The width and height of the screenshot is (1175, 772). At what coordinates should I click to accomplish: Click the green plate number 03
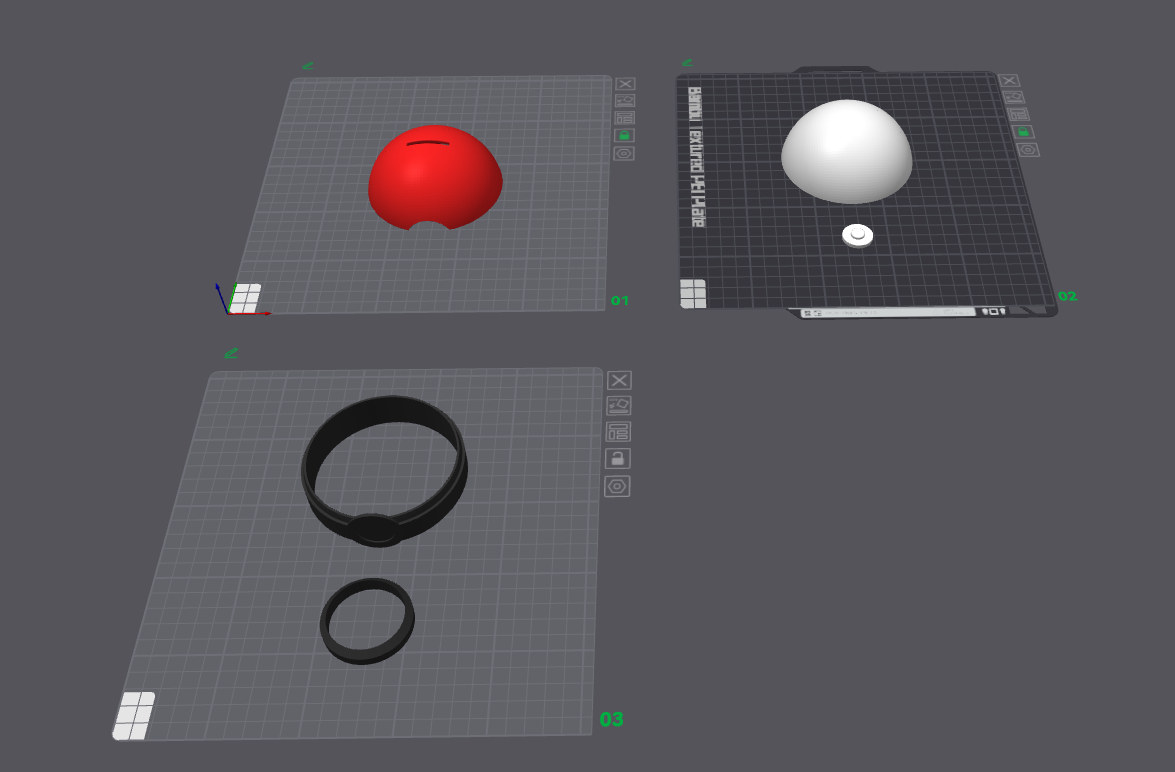tap(611, 720)
